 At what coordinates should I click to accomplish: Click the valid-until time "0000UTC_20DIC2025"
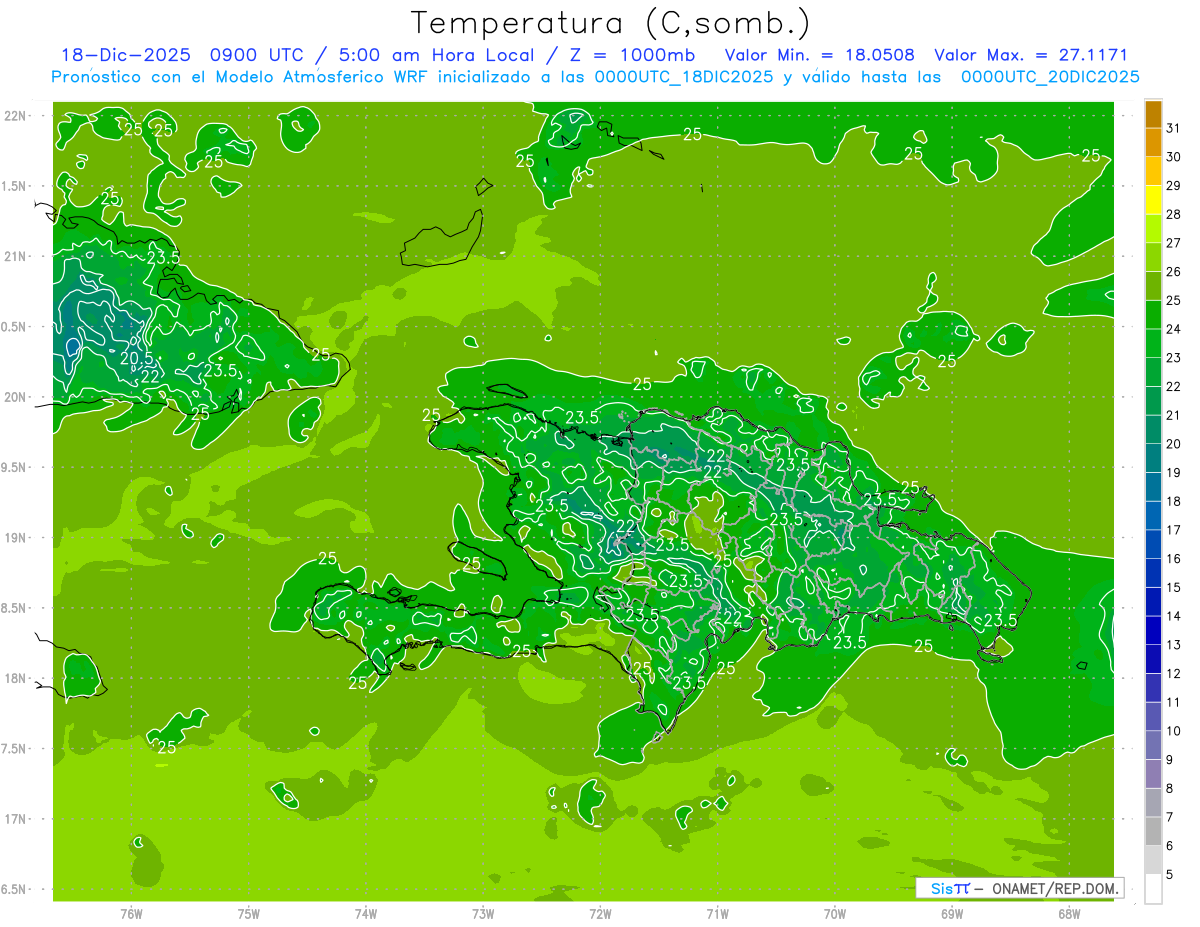(1050, 77)
